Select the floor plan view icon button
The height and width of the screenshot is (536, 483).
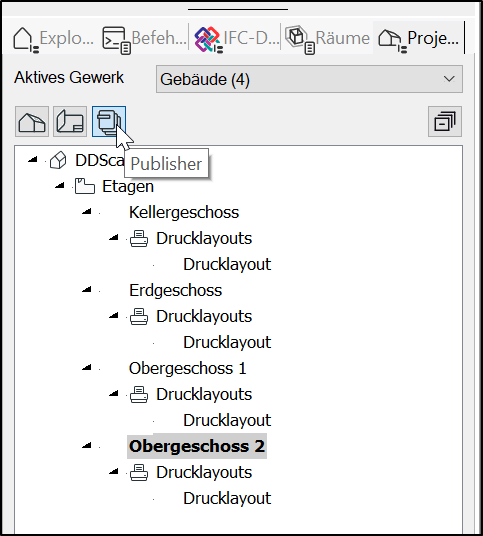[70, 122]
